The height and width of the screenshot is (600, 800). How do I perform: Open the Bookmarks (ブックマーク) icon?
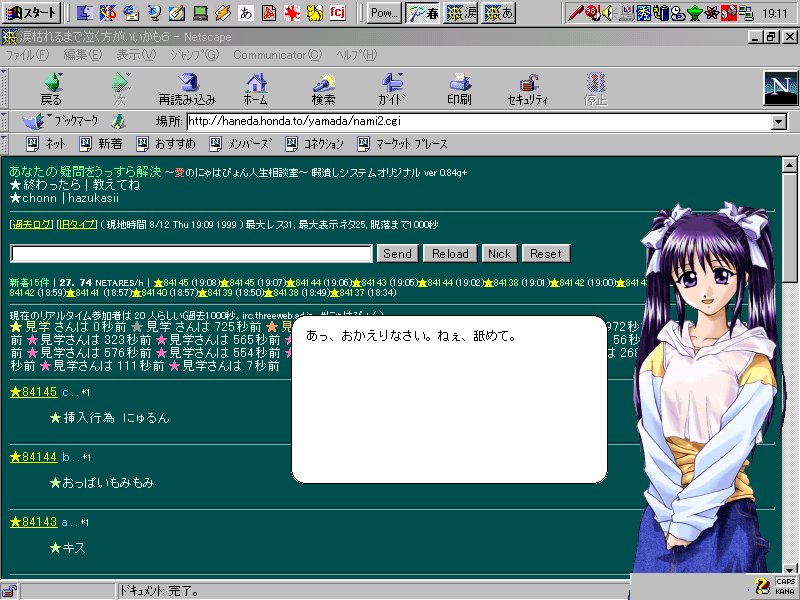[60, 121]
